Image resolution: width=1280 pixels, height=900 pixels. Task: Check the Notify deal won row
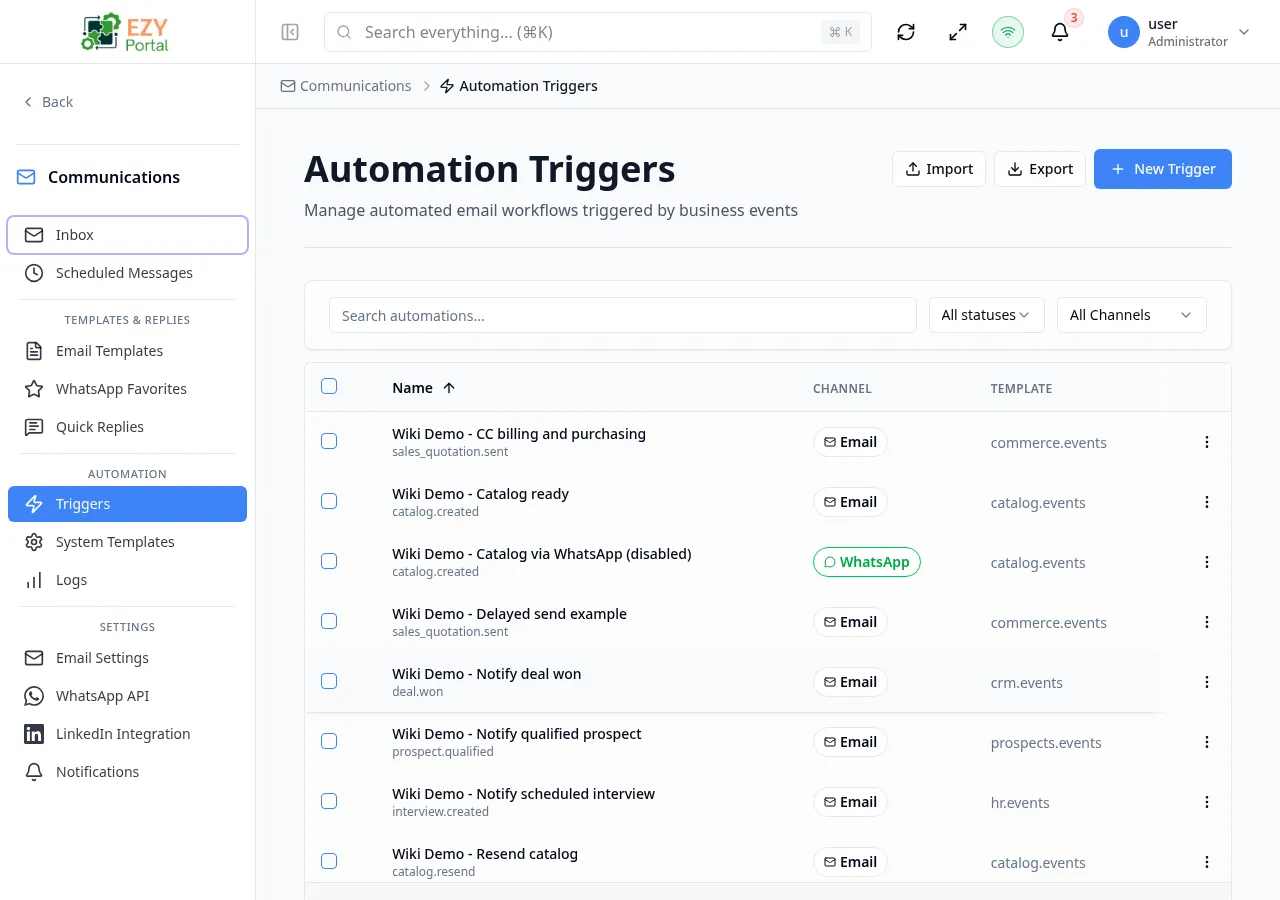click(x=329, y=681)
